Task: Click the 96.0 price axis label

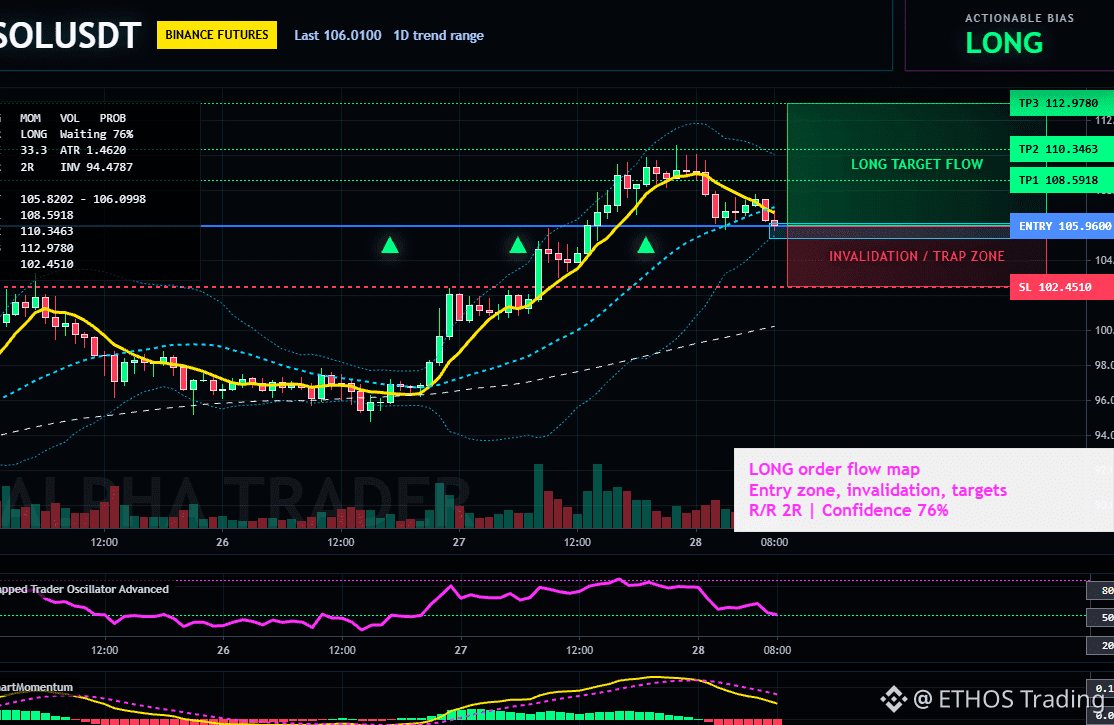Action: (x=1104, y=400)
